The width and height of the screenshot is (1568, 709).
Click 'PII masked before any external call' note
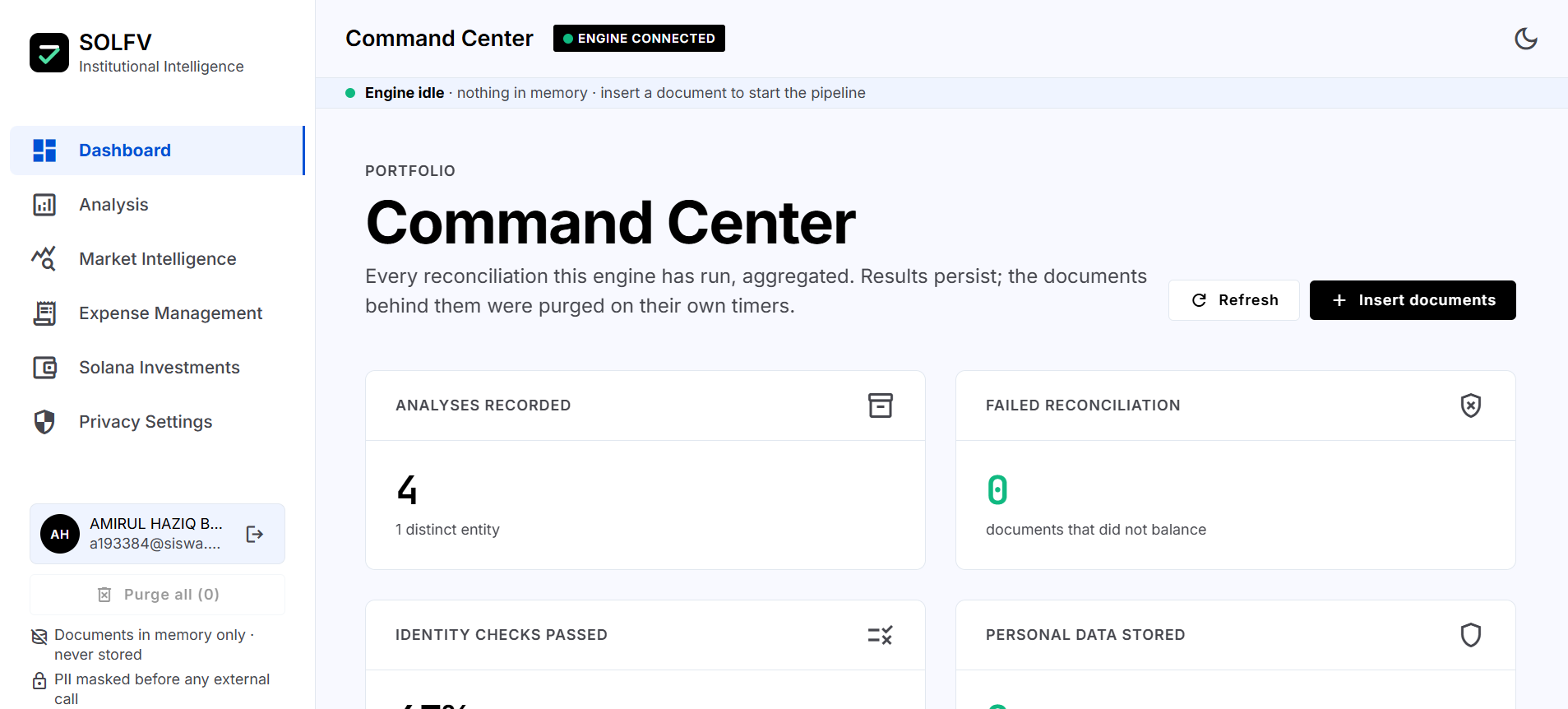click(x=162, y=689)
